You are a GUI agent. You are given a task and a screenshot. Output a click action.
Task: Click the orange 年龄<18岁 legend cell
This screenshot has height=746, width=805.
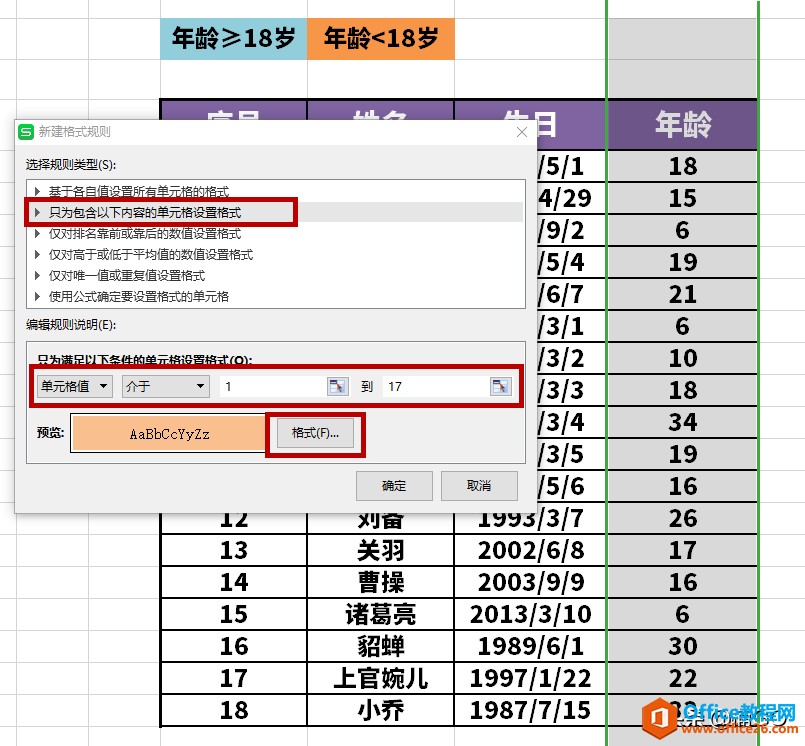381,39
